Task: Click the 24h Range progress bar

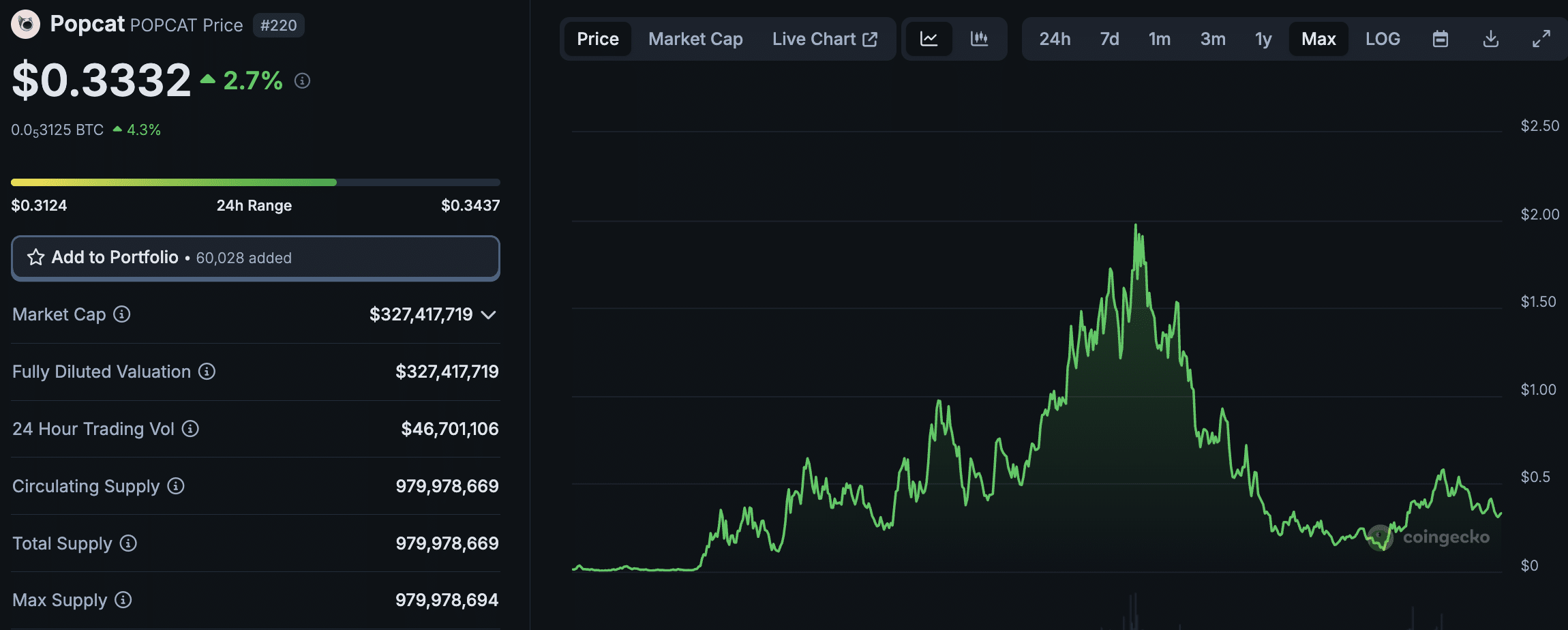Action: coord(256,183)
